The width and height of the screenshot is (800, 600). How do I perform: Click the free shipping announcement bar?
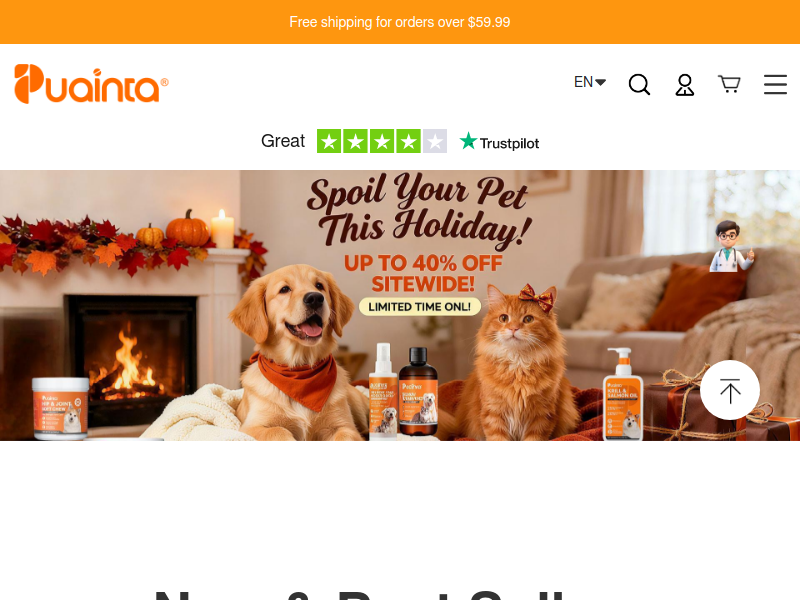coord(400,22)
